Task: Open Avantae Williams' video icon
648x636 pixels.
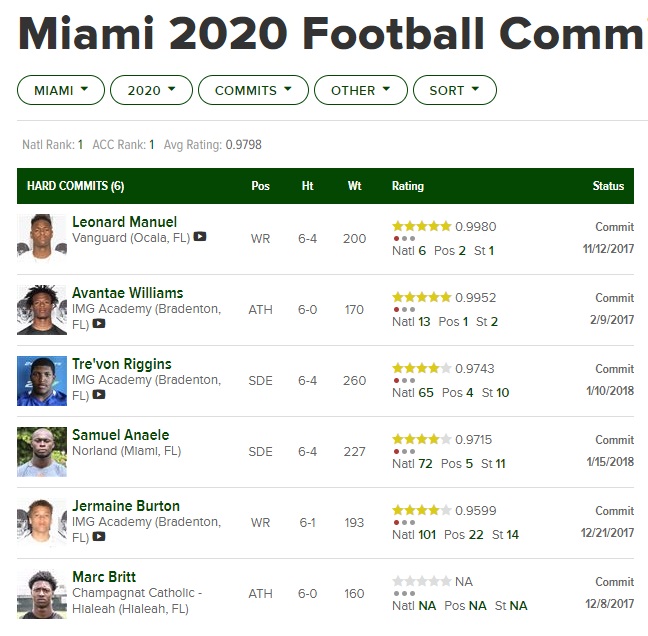Action: (x=99, y=325)
